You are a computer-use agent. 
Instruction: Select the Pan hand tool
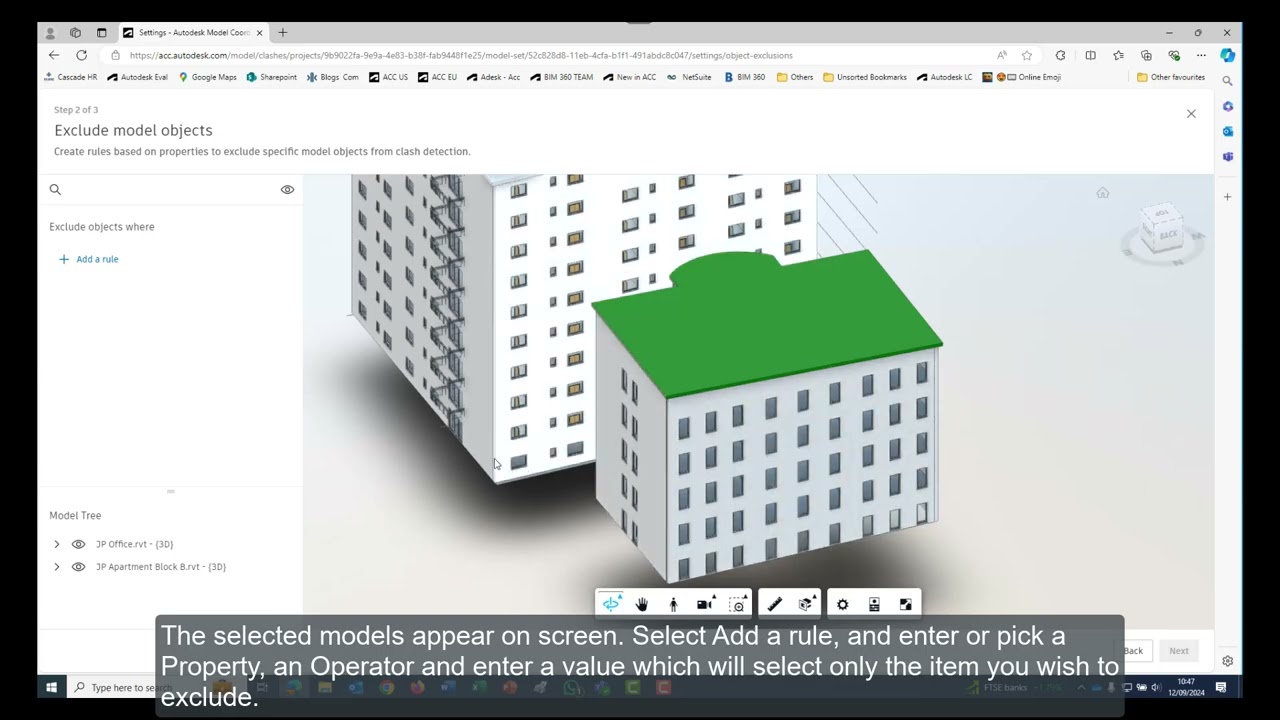point(642,604)
